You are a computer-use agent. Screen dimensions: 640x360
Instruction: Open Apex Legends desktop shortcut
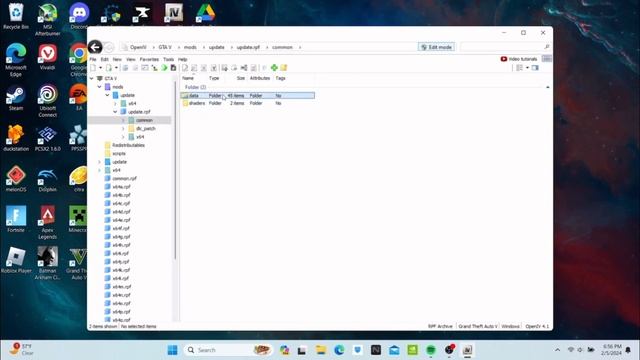click(47, 222)
